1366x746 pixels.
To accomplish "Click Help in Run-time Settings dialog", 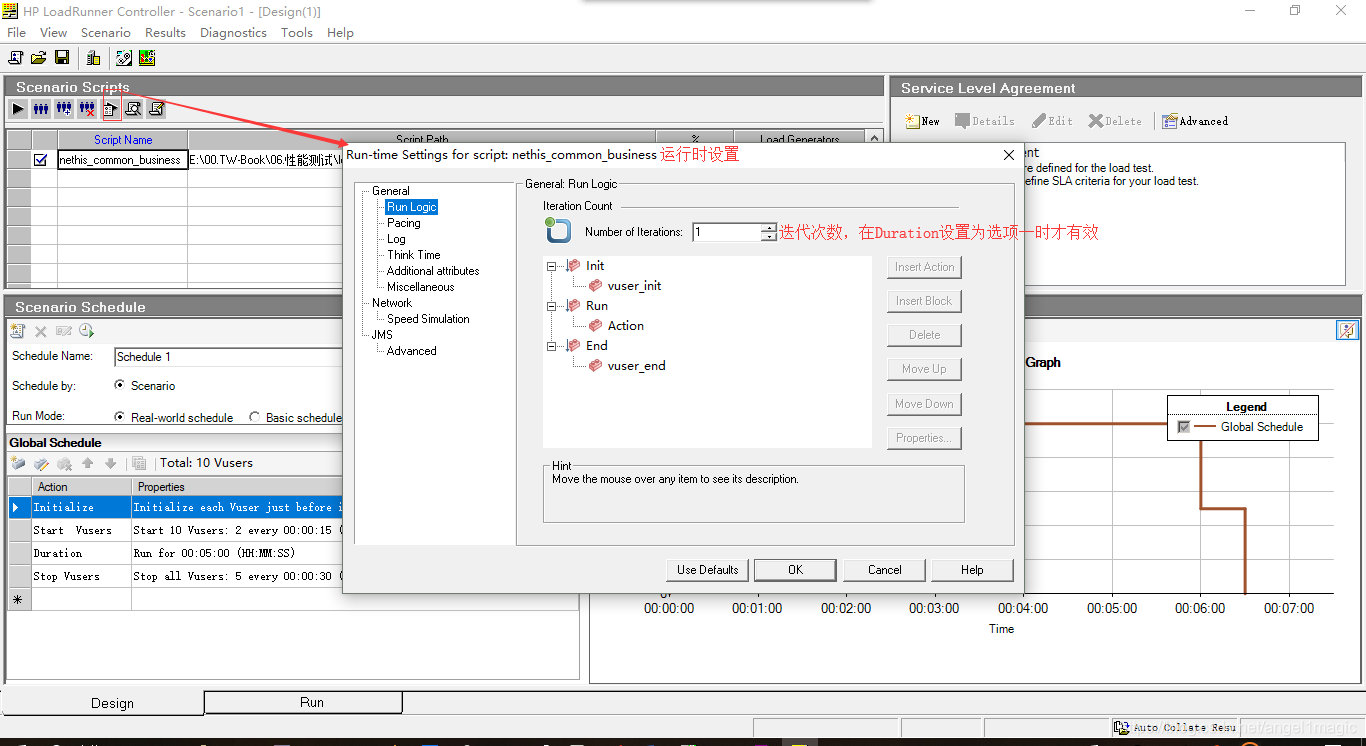I will tap(972, 570).
